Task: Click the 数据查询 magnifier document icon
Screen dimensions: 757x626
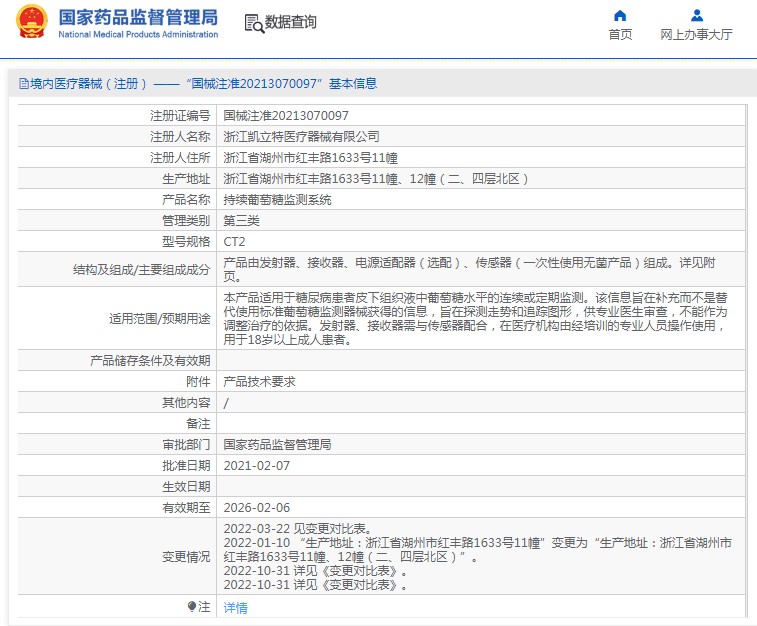Action: (253, 22)
